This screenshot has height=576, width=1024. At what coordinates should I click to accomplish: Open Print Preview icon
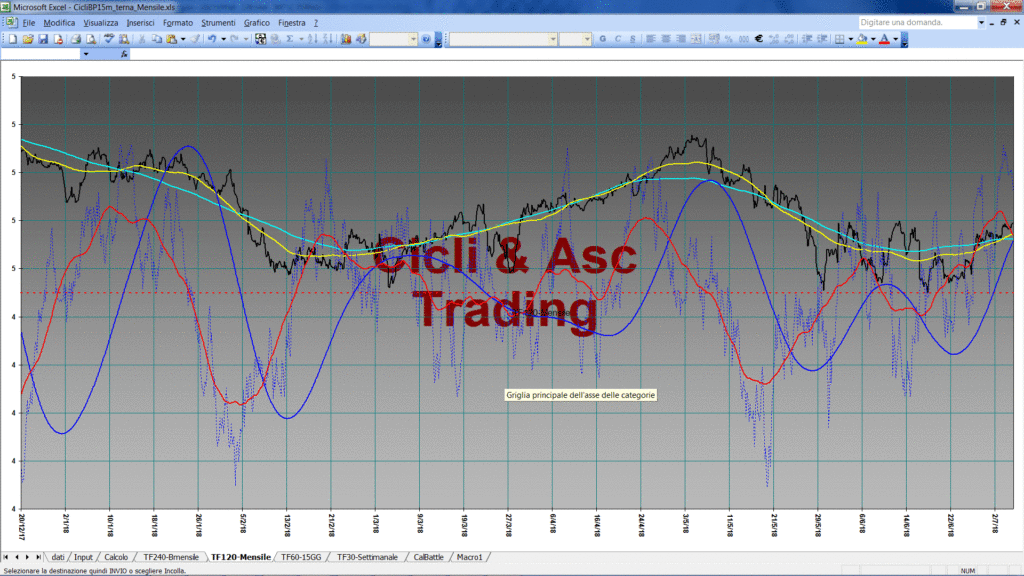pos(91,39)
